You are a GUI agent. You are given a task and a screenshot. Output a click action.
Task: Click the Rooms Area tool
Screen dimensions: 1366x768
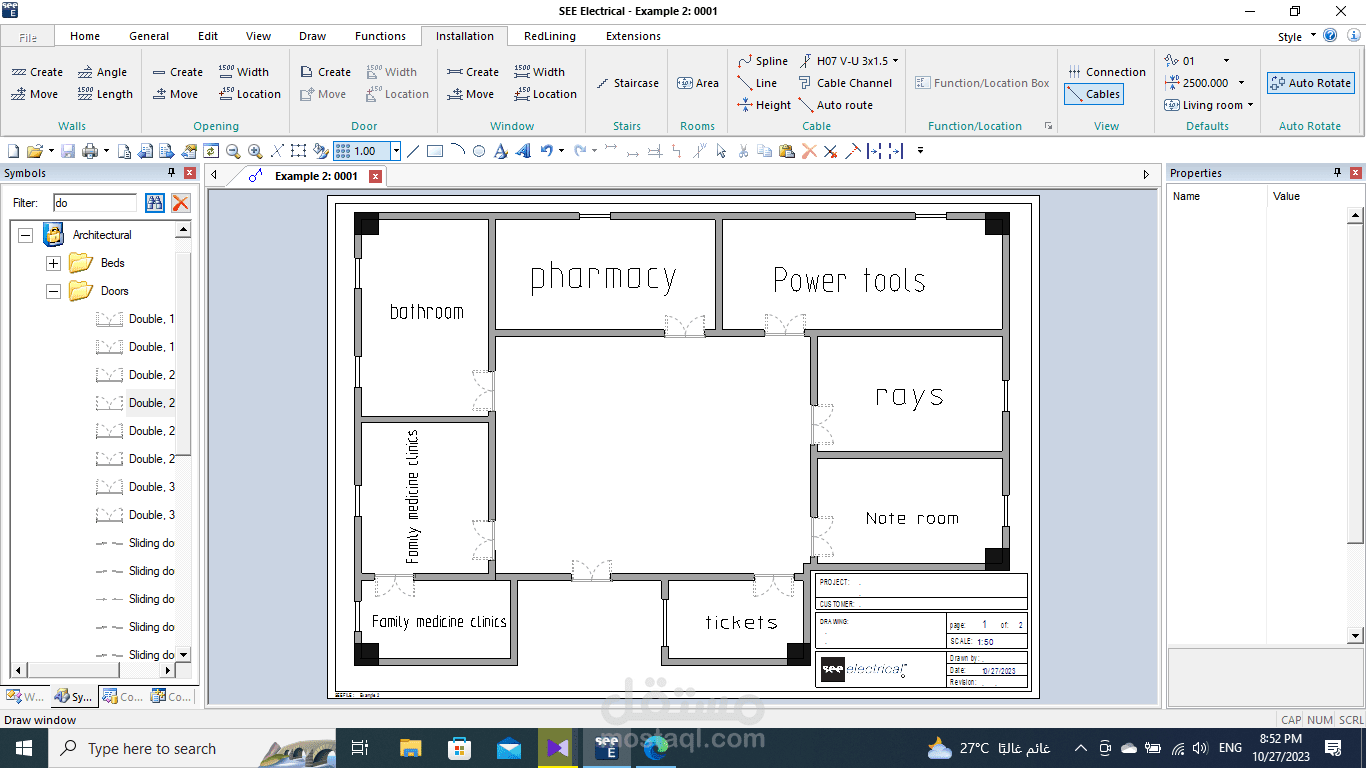(x=698, y=83)
